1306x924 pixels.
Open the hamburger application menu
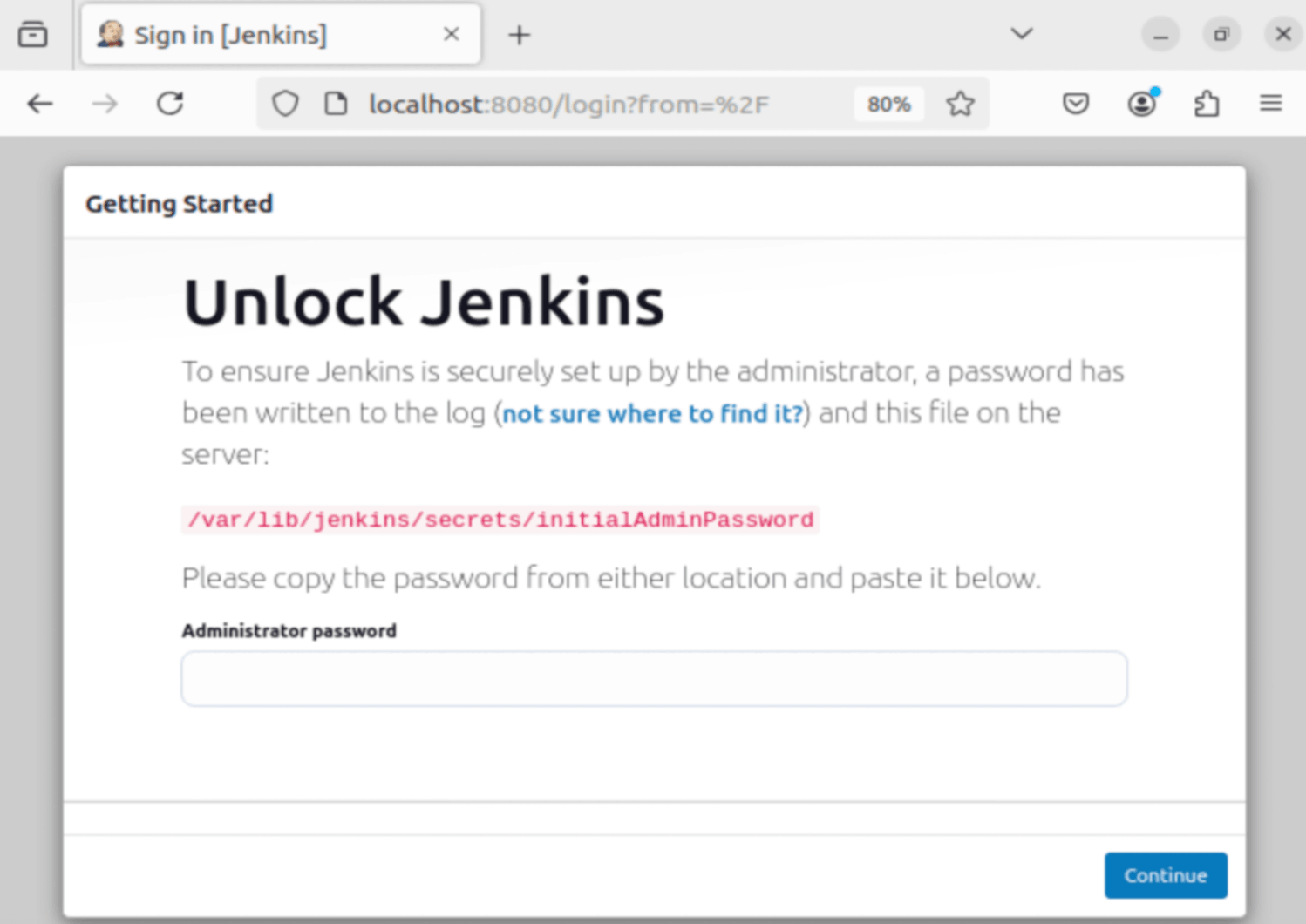1270,103
